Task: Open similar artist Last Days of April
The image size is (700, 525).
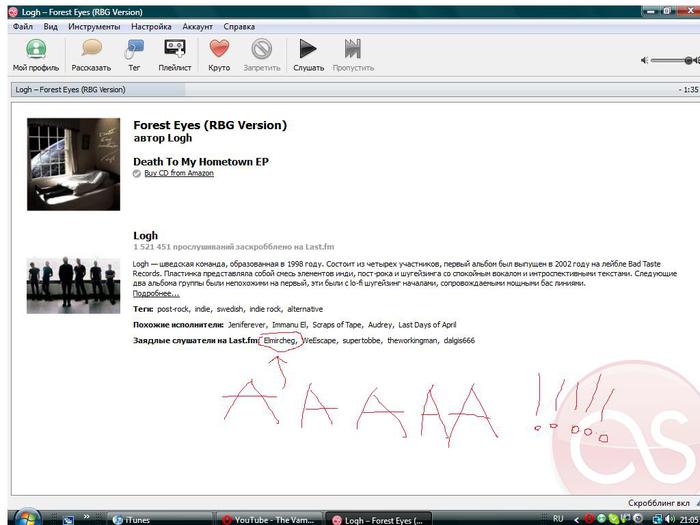Action: coord(427,325)
